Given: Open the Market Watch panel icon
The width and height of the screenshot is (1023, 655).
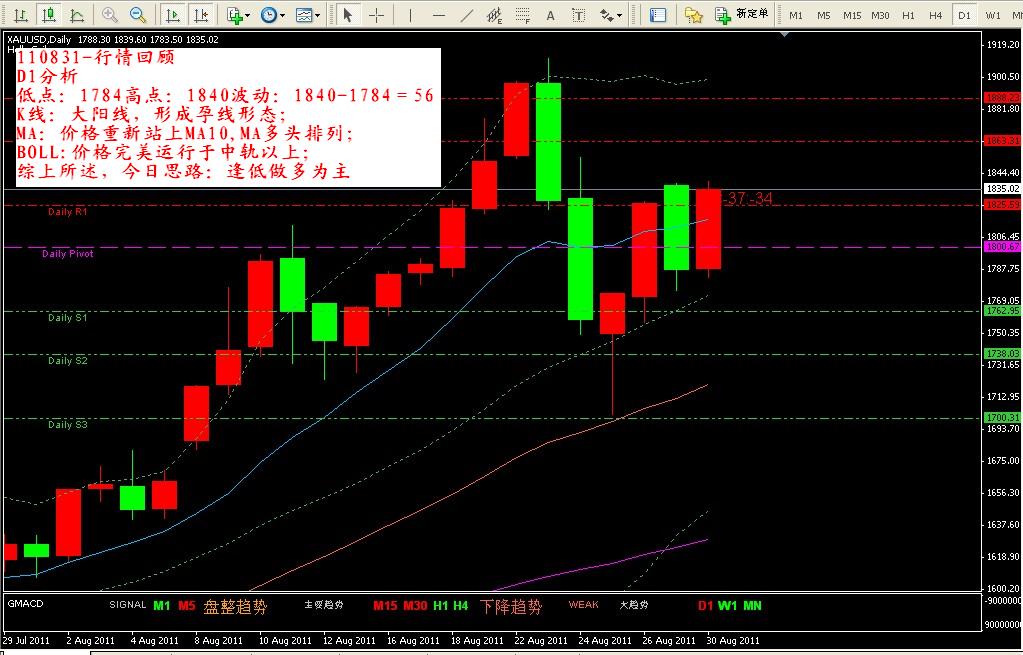Looking at the screenshot, I should click(657, 15).
